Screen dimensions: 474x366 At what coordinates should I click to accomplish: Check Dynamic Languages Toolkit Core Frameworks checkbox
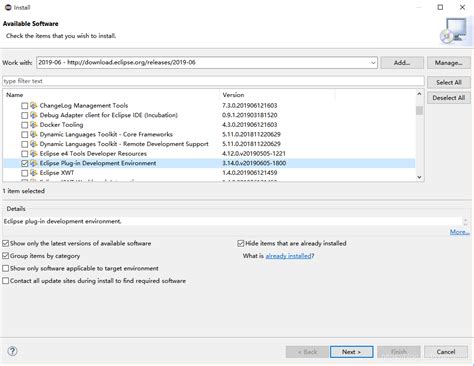[x=24, y=135]
